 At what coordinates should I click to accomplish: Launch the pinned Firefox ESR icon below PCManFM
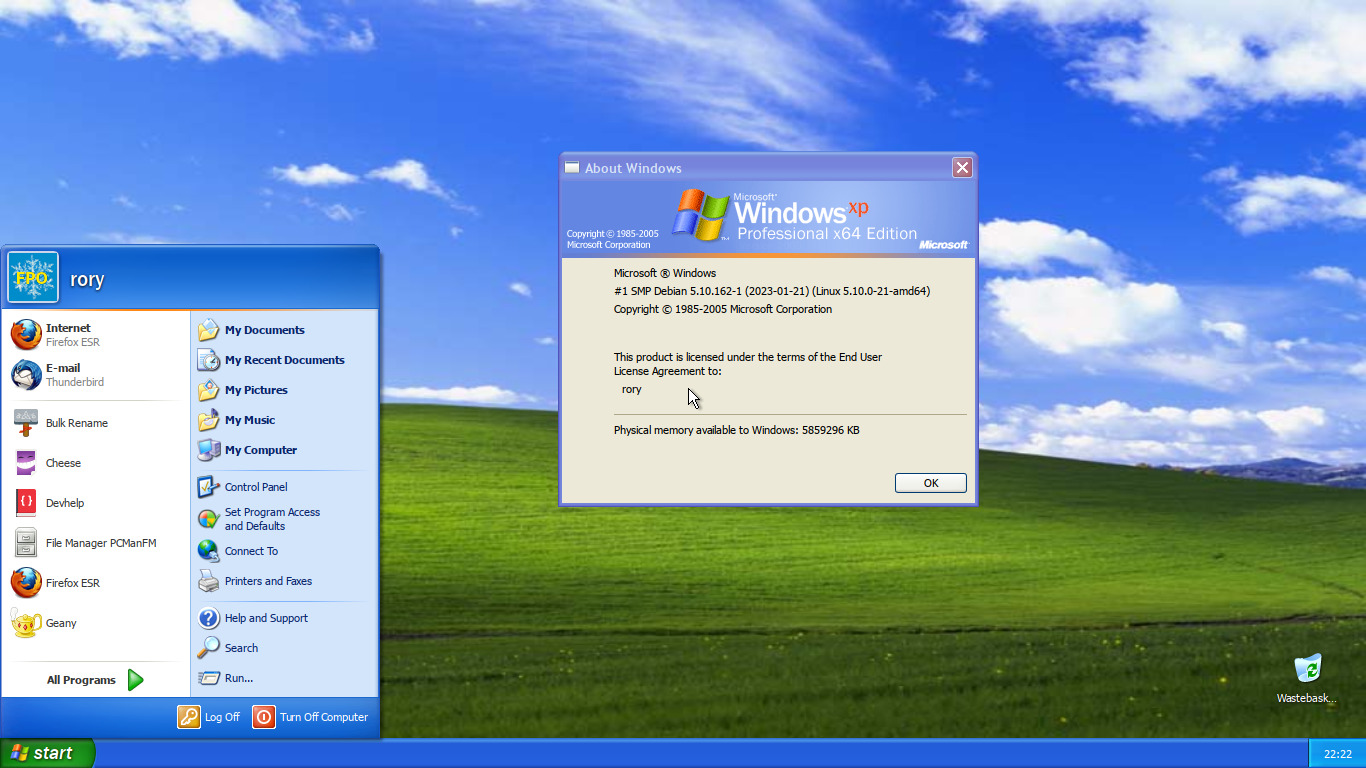pos(26,583)
